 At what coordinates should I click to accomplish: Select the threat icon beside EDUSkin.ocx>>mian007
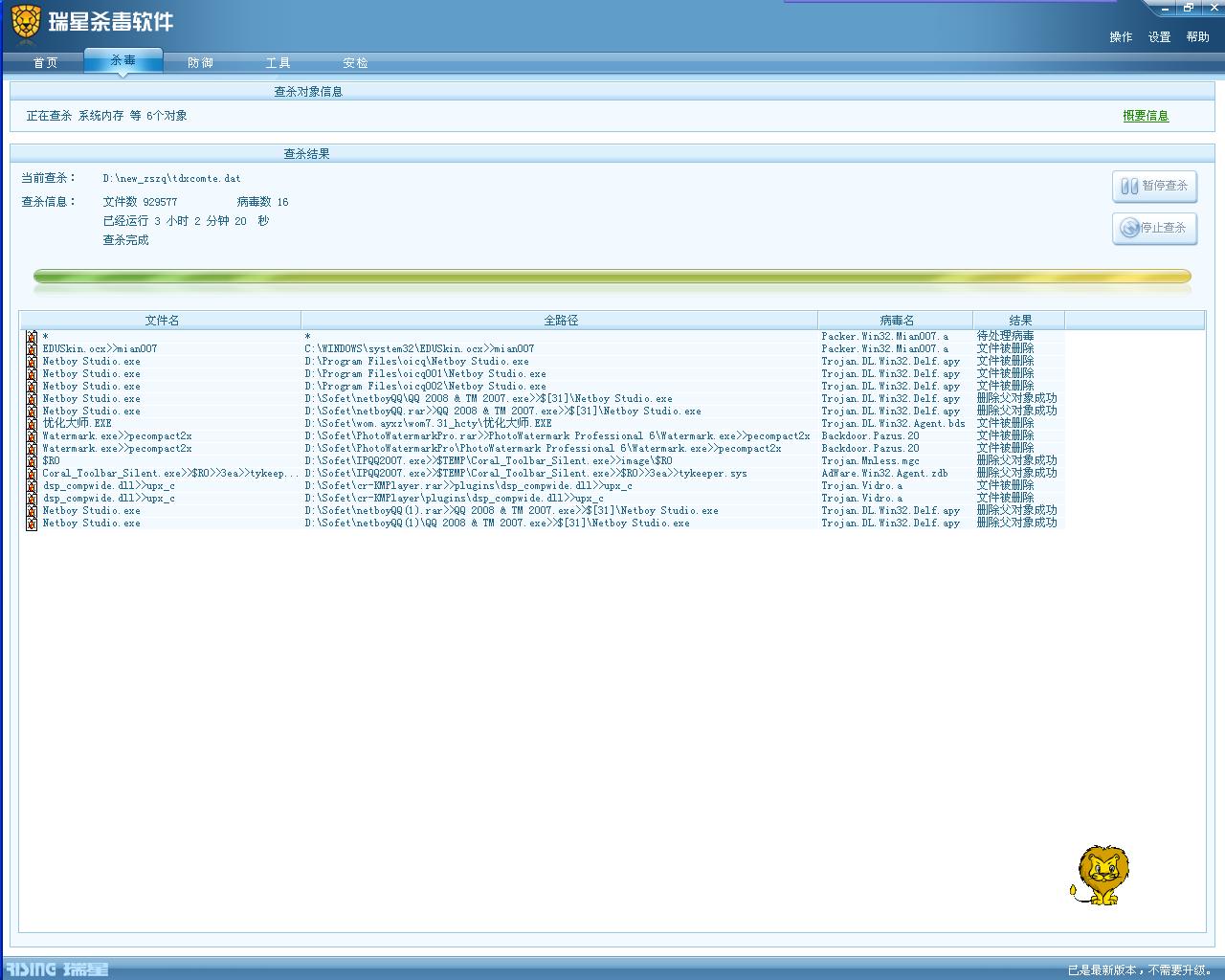tap(32, 349)
